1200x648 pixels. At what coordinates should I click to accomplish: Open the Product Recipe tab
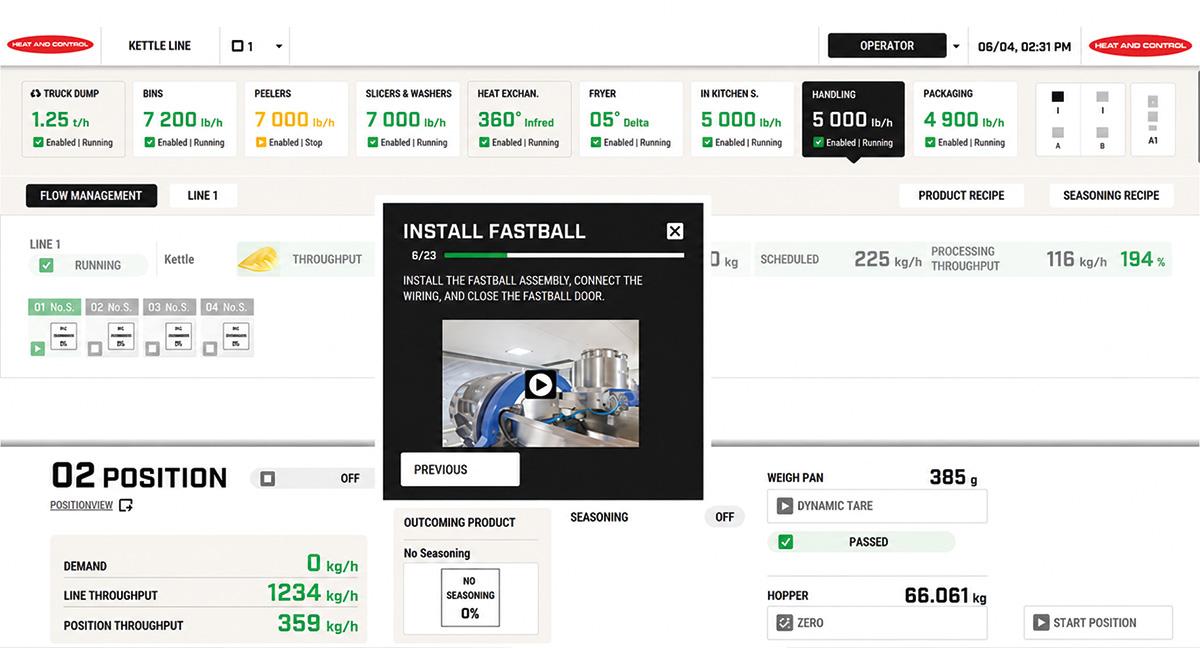click(961, 195)
